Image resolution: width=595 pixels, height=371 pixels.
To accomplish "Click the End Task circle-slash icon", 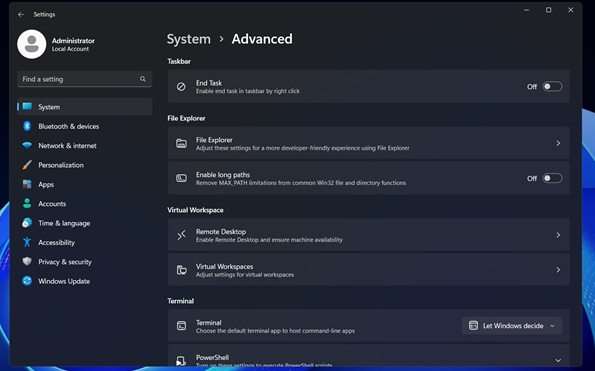I will [181, 87].
